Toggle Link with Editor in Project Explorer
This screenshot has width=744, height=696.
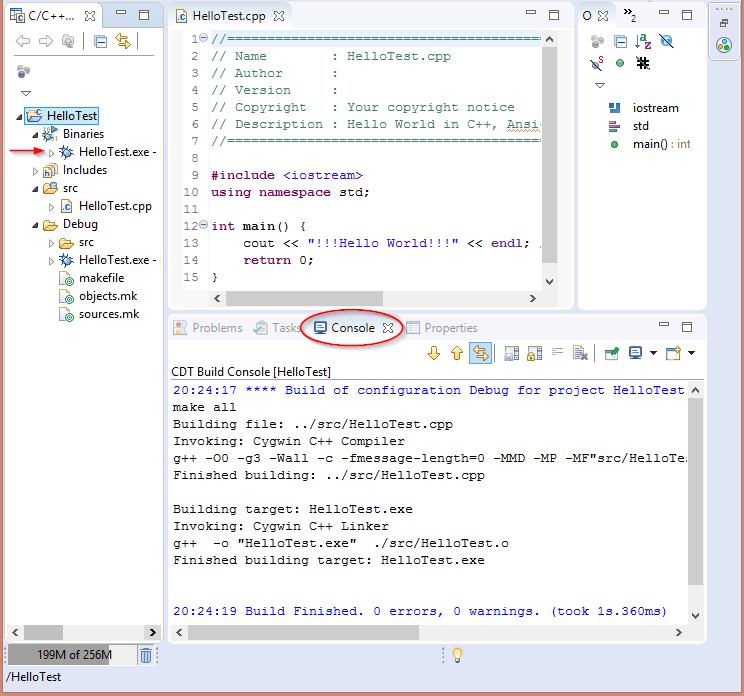pos(123,41)
